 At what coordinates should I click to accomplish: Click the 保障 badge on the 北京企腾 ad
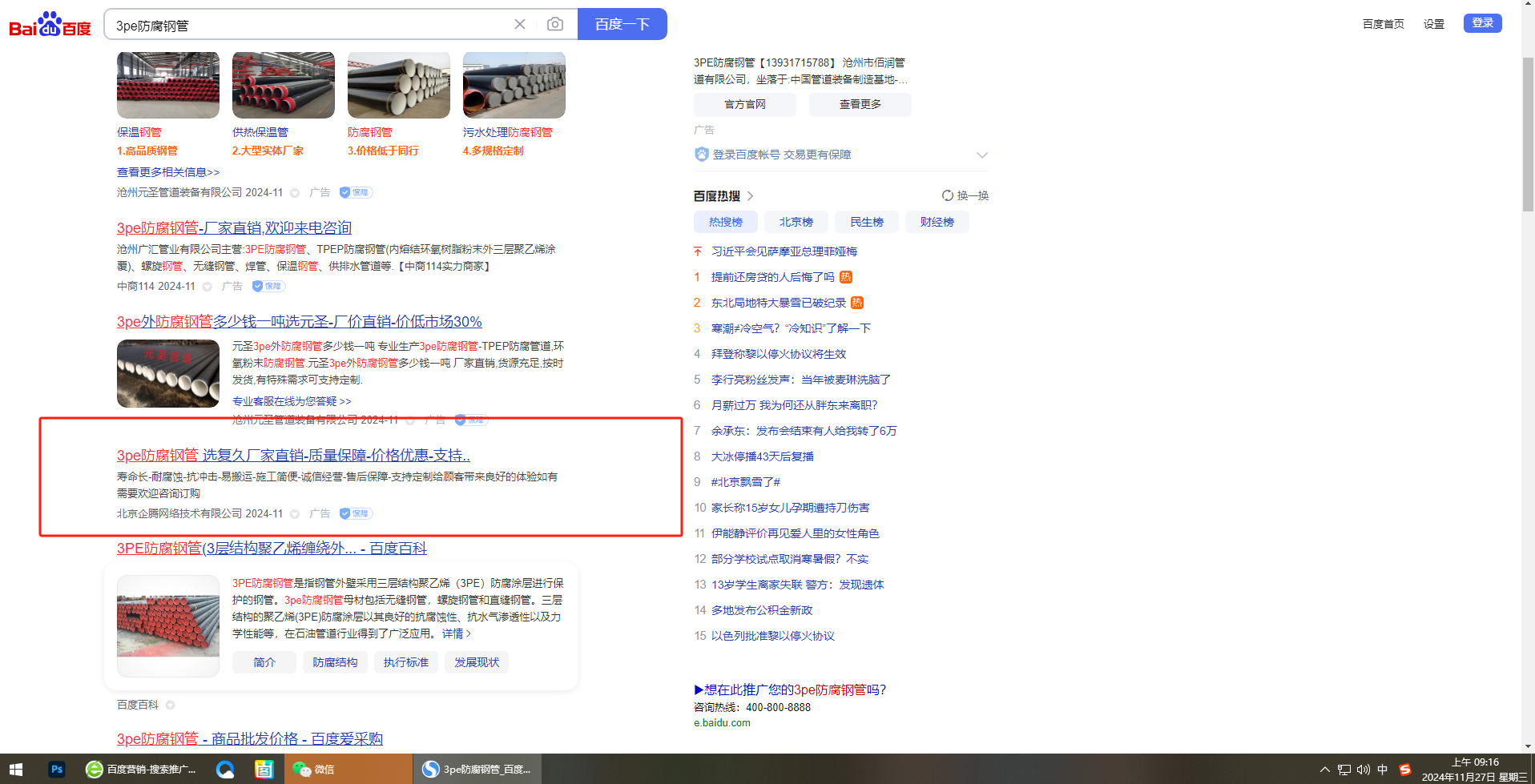pyautogui.click(x=356, y=513)
